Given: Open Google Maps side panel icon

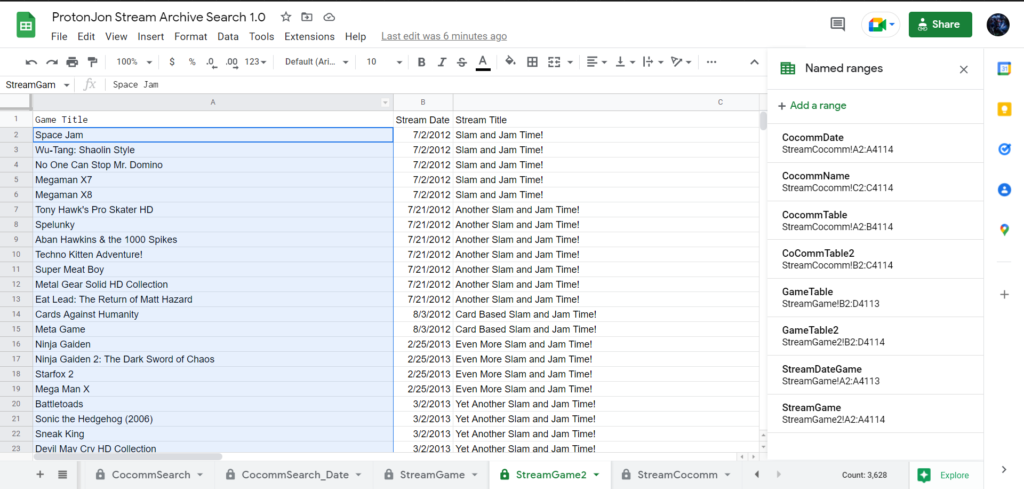Looking at the screenshot, I should (1004, 230).
